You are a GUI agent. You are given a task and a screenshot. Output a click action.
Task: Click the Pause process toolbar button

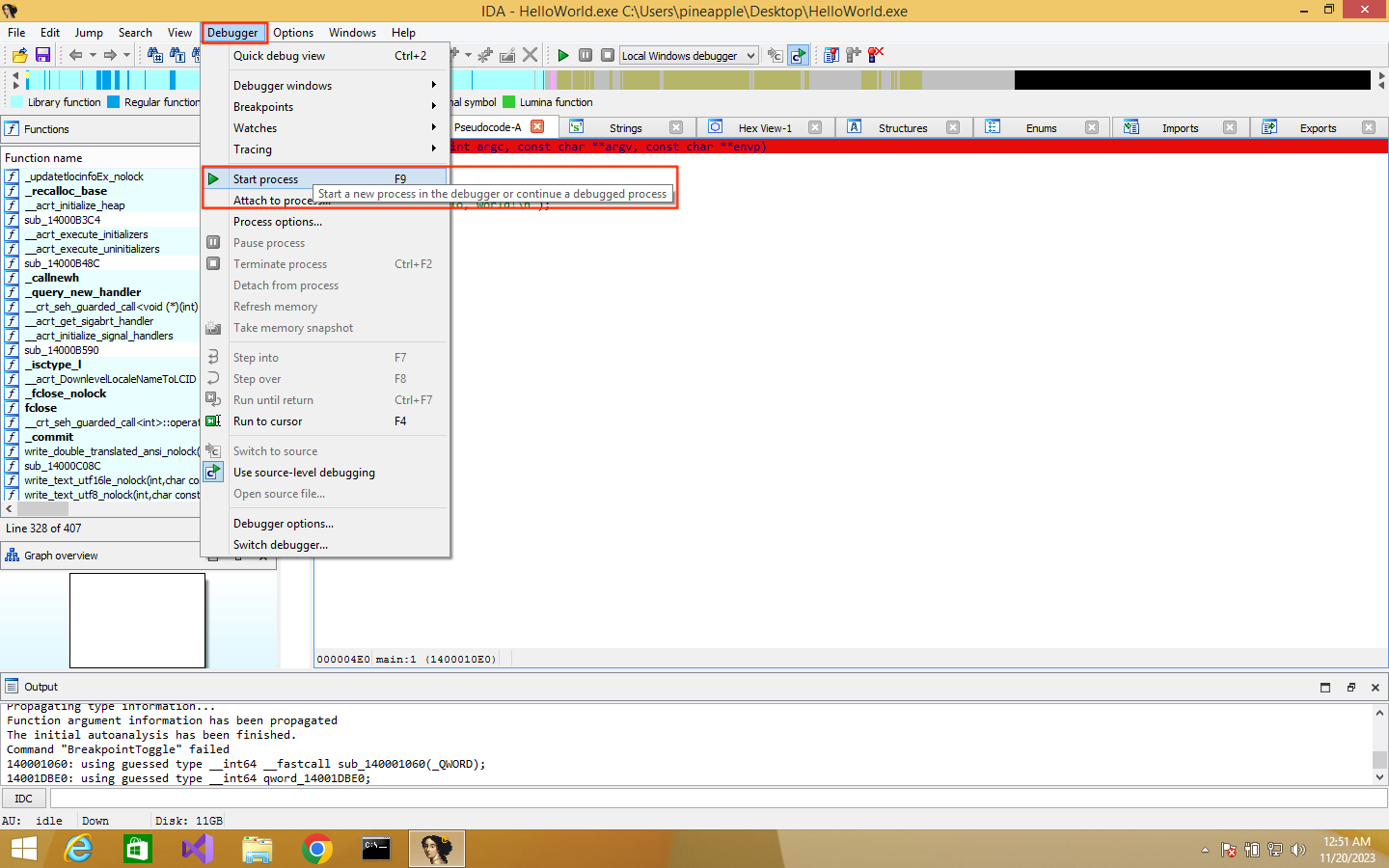[x=586, y=55]
